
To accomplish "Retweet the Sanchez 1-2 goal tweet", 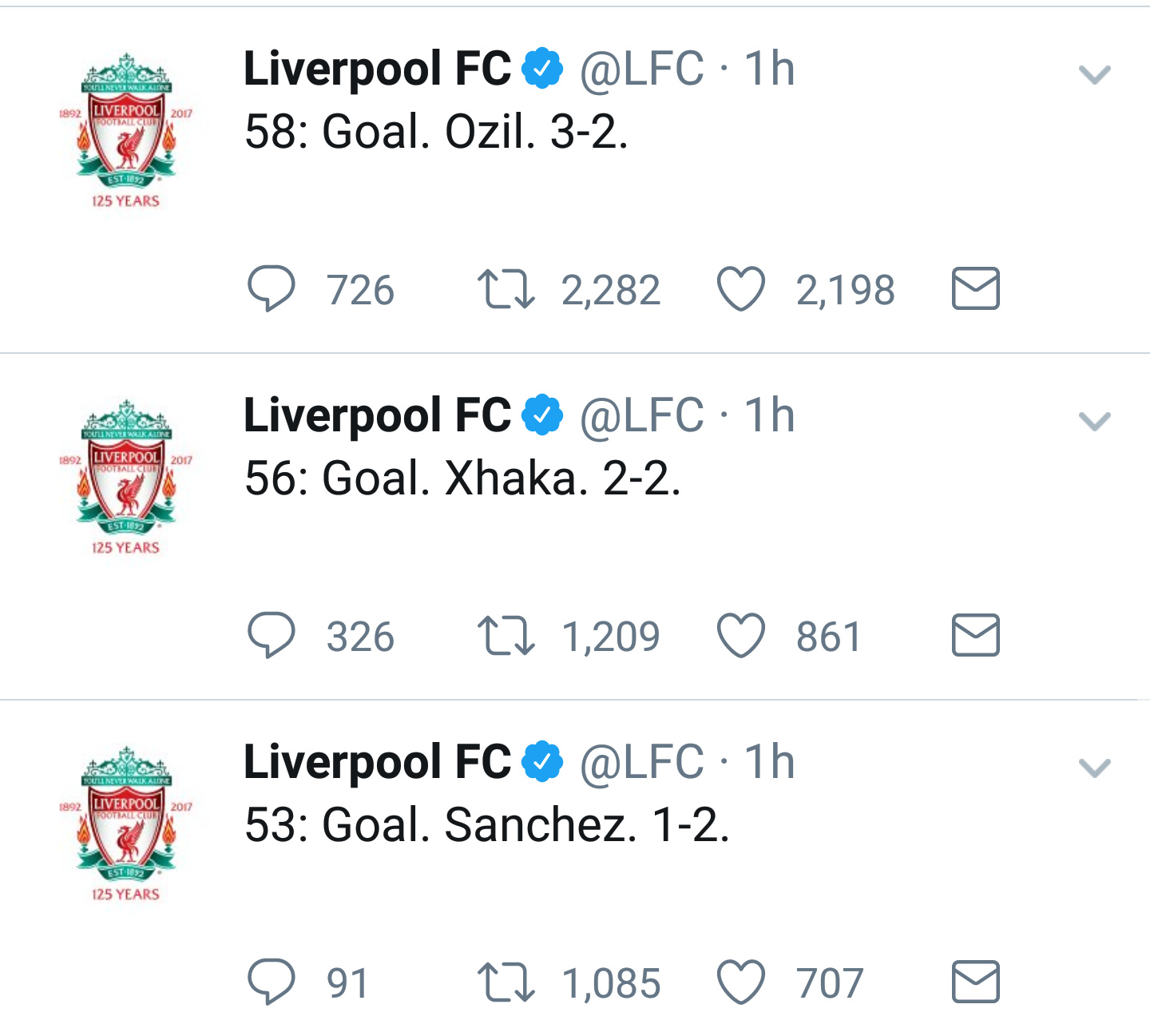I will coord(506,982).
